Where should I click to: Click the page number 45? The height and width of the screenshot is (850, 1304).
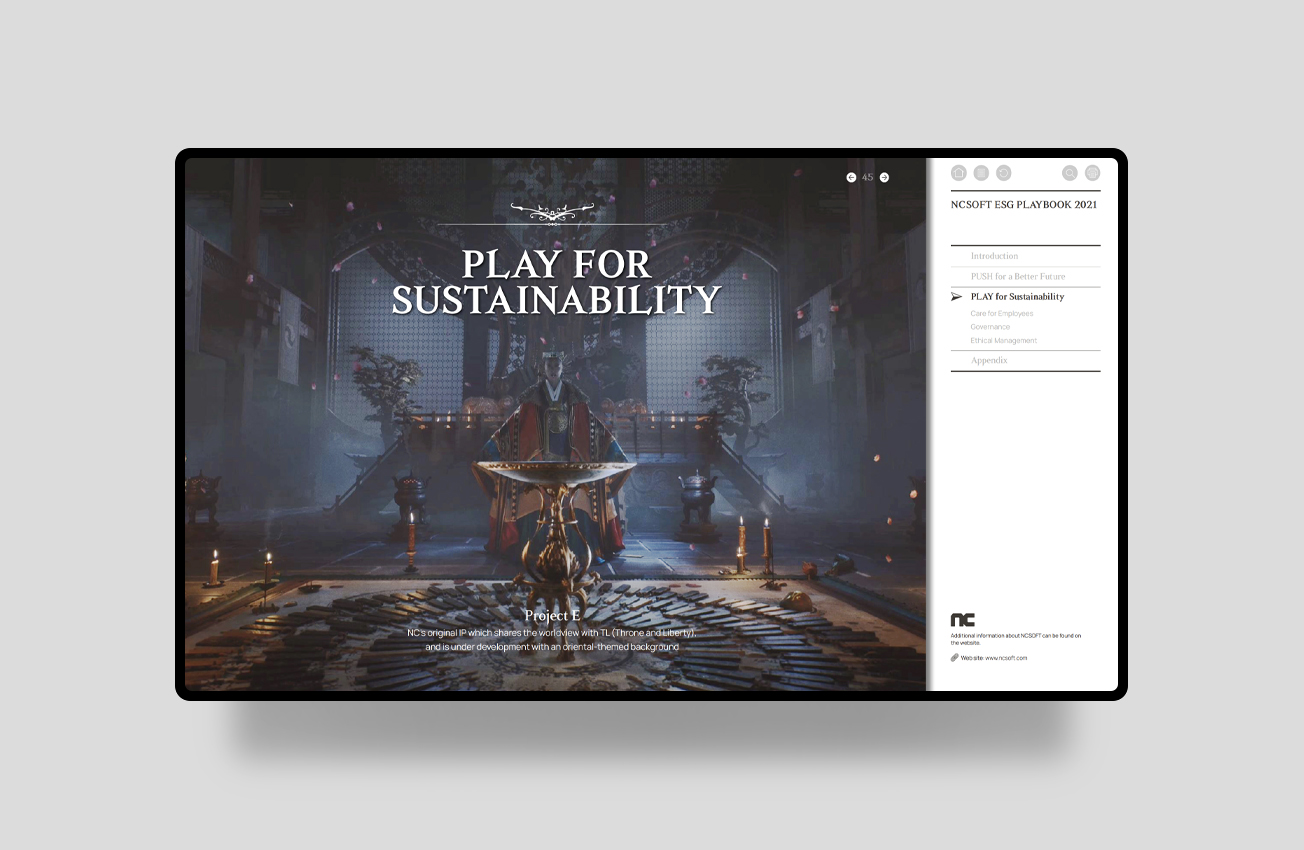tap(867, 177)
